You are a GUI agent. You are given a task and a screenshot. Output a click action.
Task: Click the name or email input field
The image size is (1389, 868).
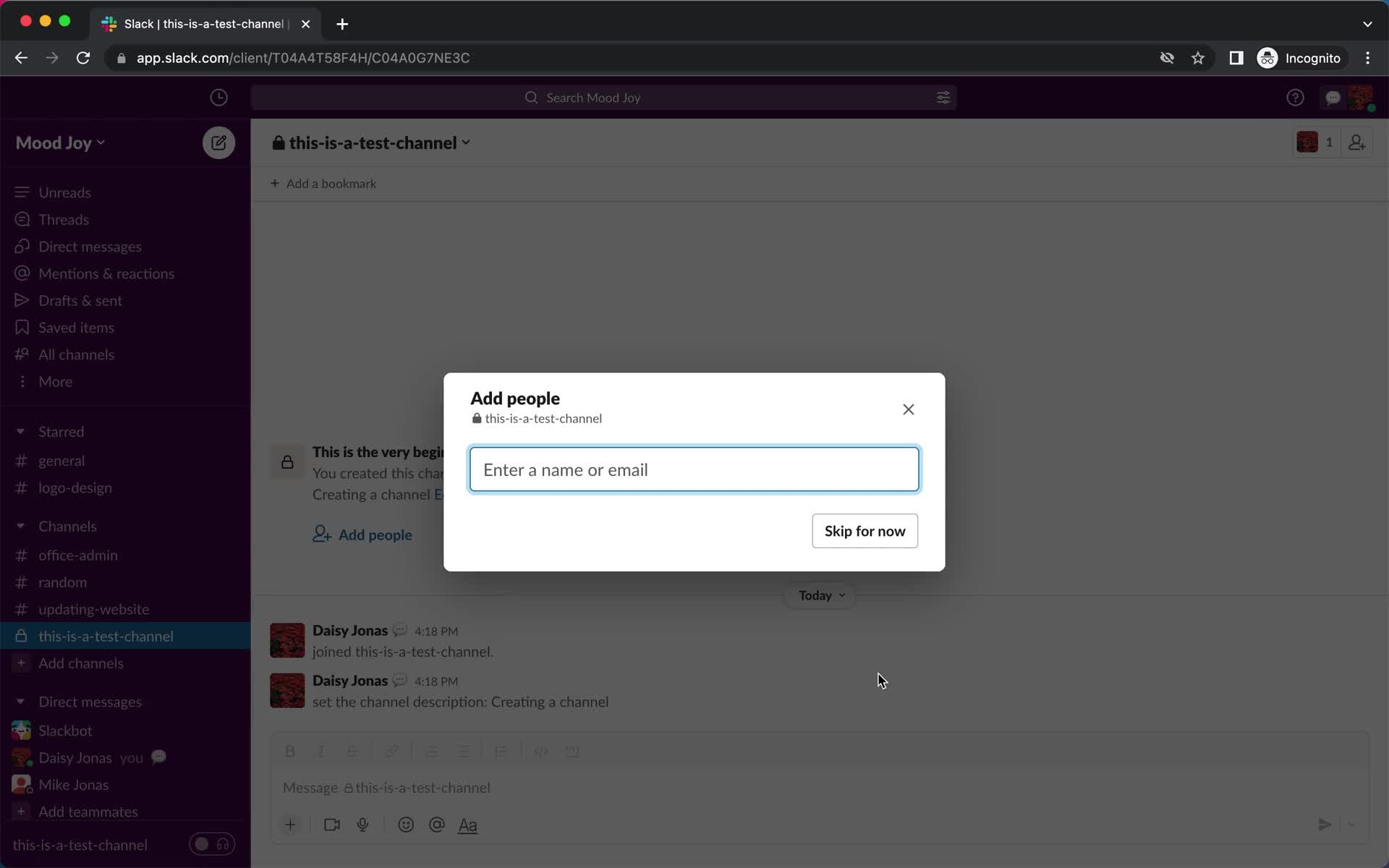[693, 469]
